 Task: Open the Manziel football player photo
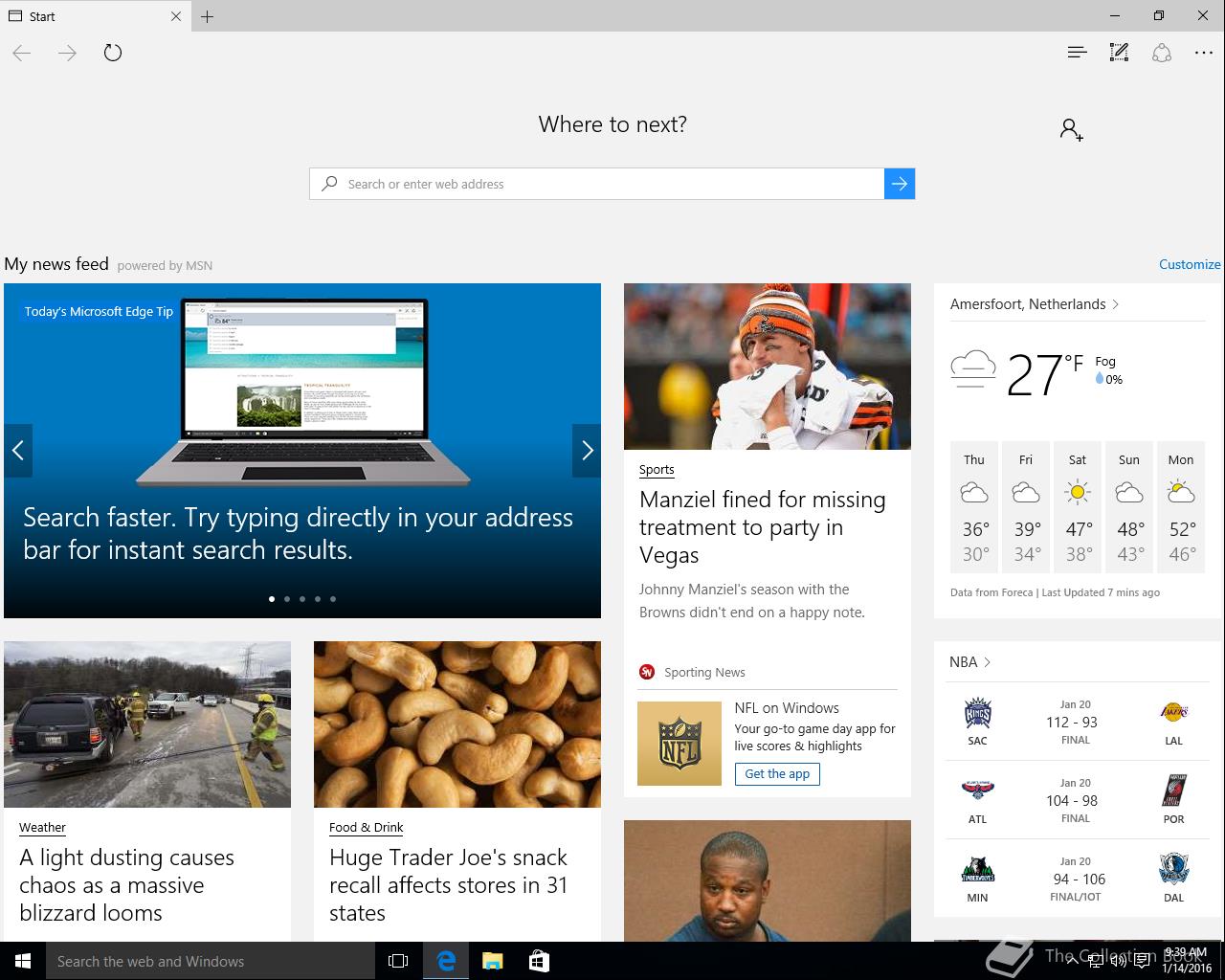768,367
